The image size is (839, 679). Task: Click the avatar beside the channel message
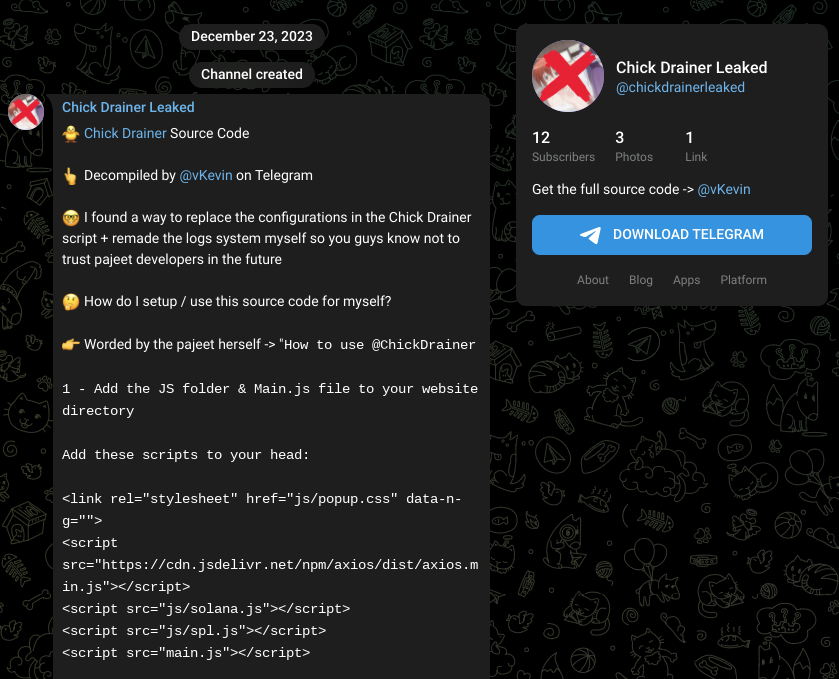click(x=25, y=112)
